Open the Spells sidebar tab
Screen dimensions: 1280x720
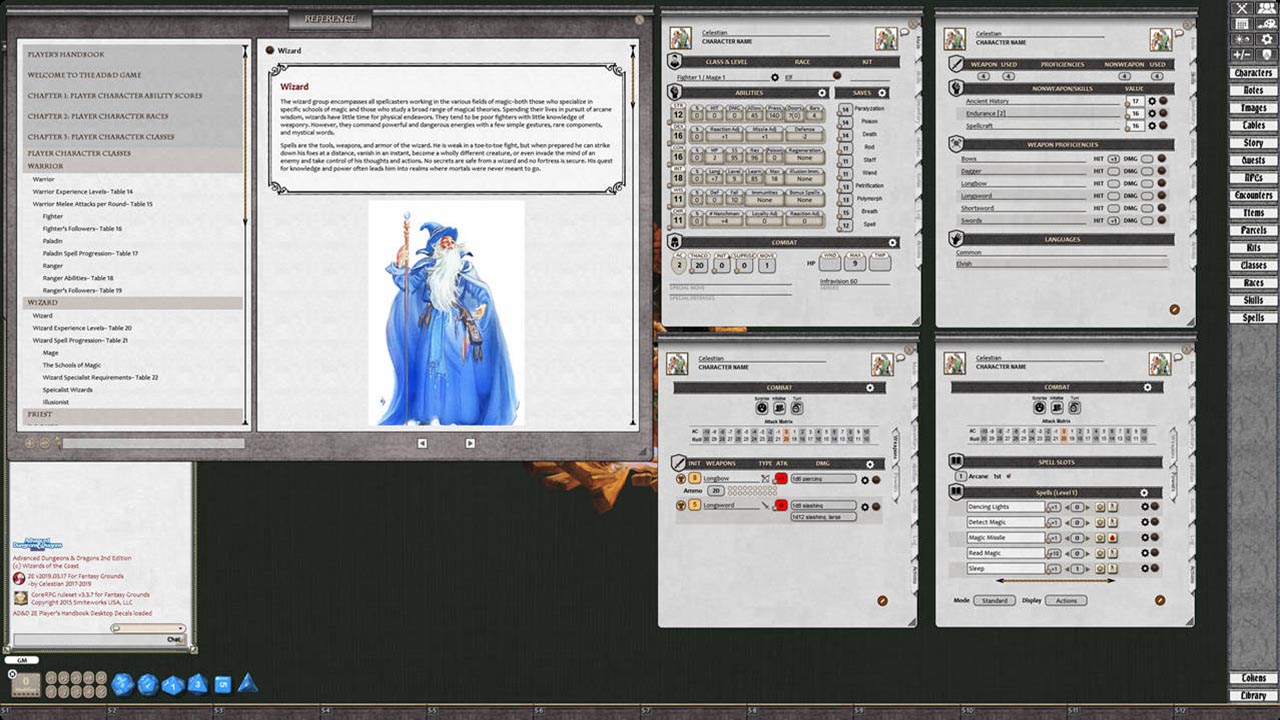[1253, 318]
